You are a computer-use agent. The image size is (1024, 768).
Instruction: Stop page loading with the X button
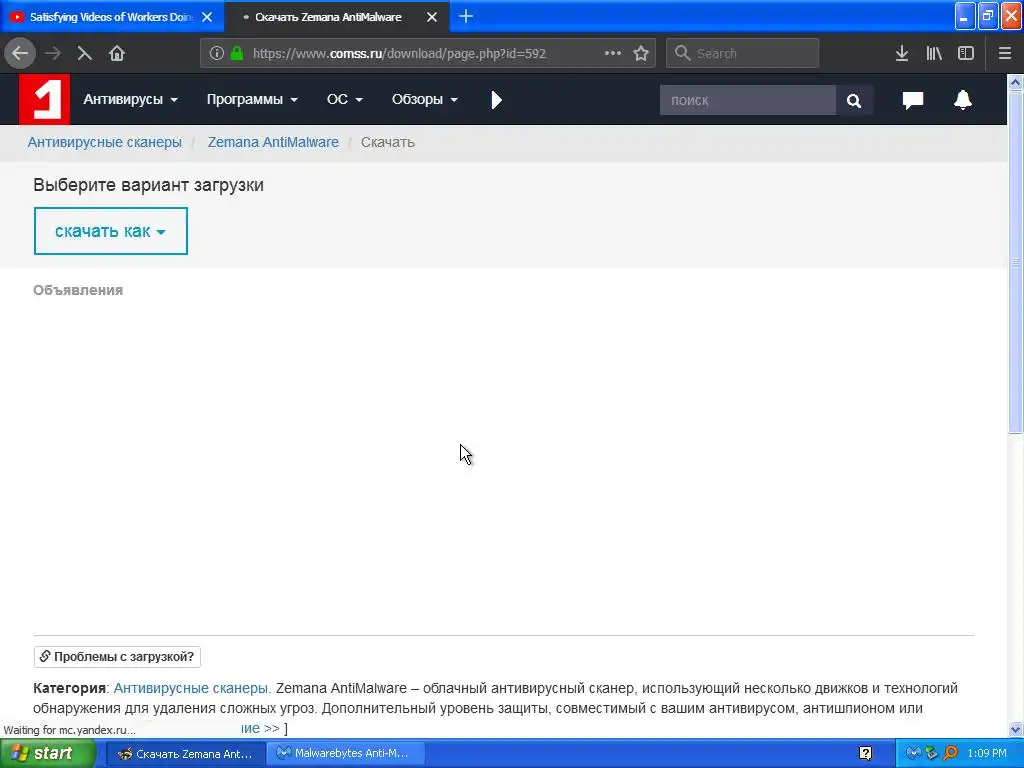(84, 53)
